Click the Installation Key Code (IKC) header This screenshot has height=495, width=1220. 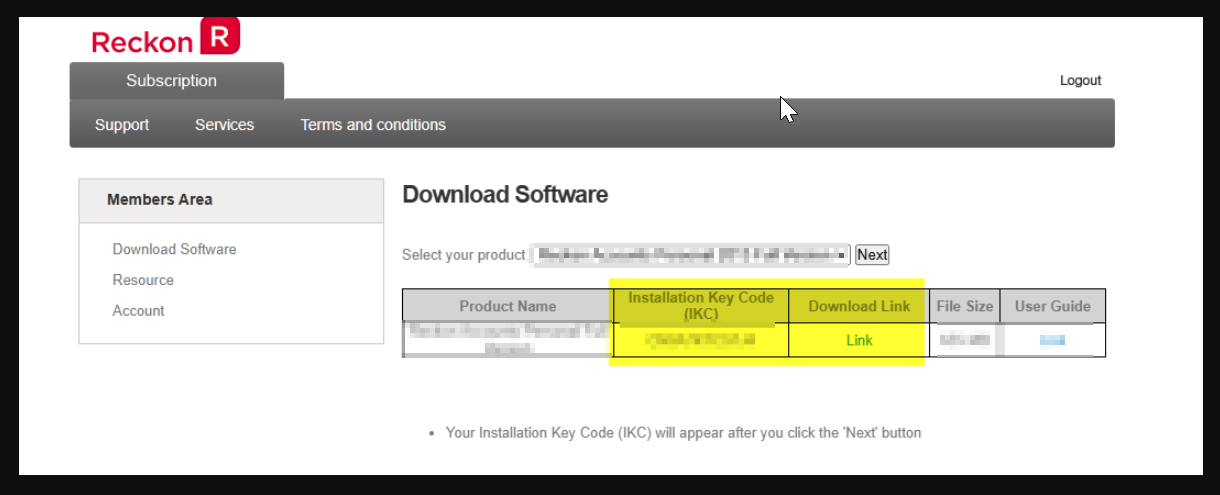pyautogui.click(x=700, y=306)
